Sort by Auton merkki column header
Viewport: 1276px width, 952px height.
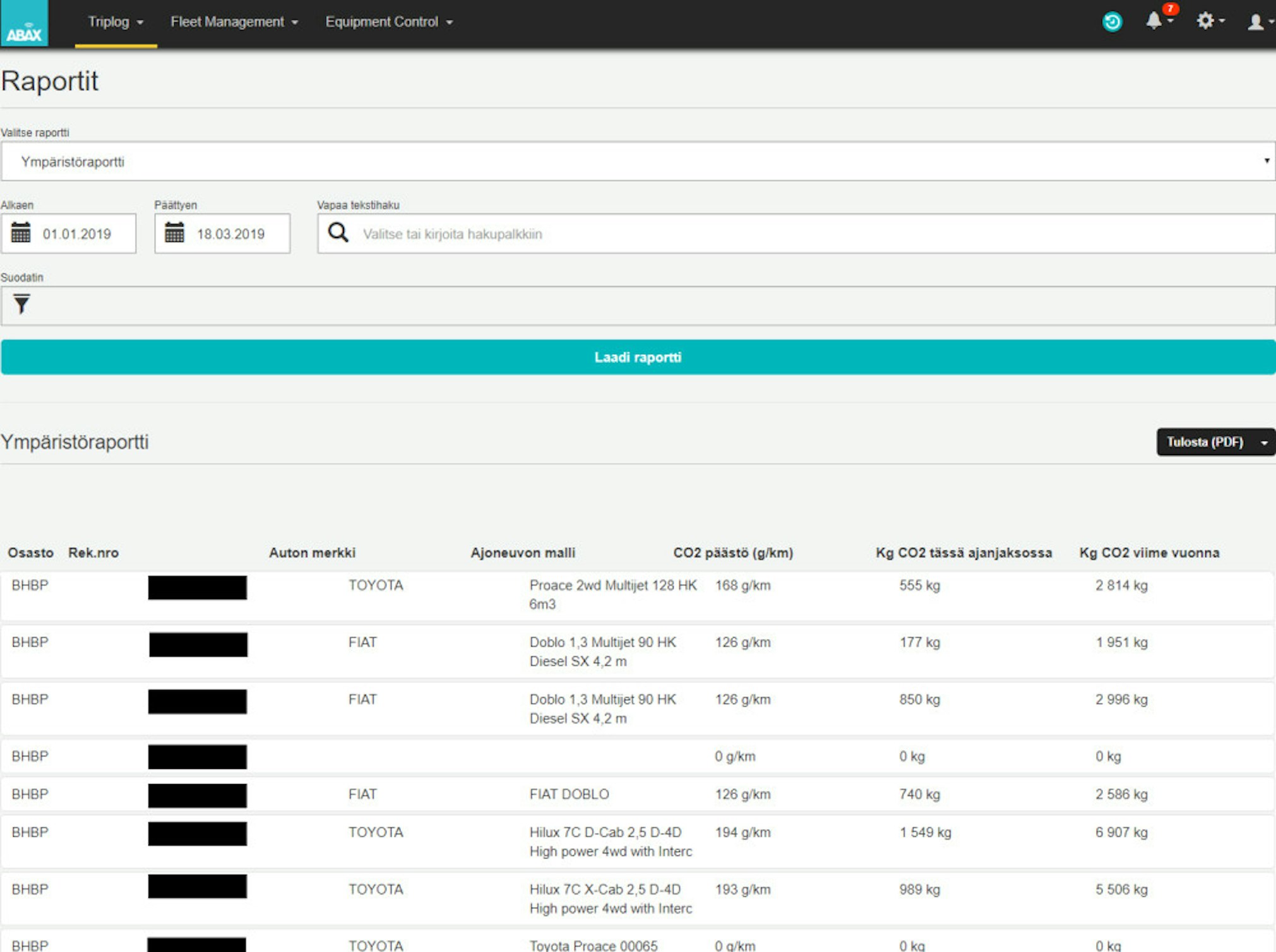313,553
